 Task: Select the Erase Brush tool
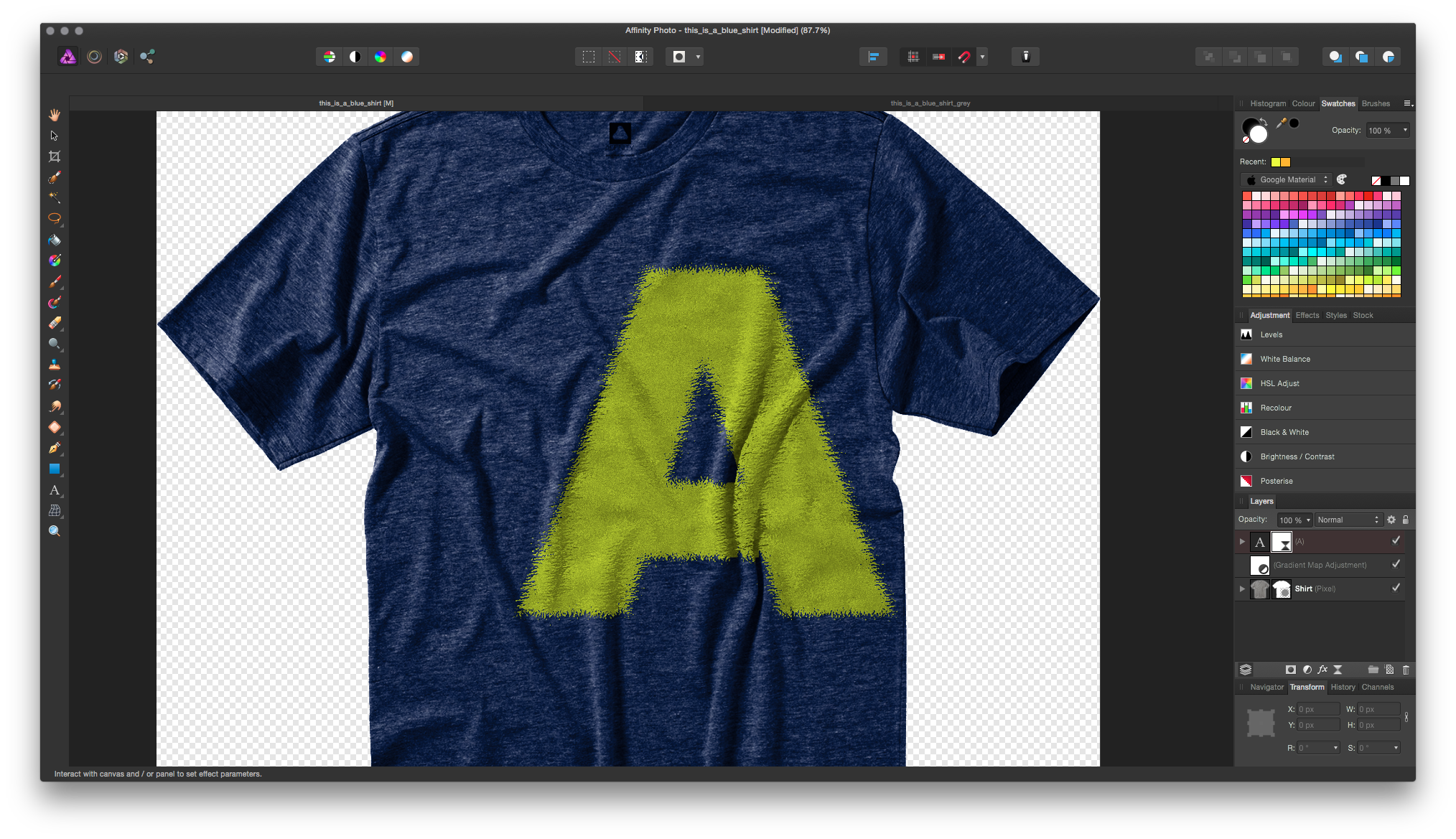pos(55,323)
